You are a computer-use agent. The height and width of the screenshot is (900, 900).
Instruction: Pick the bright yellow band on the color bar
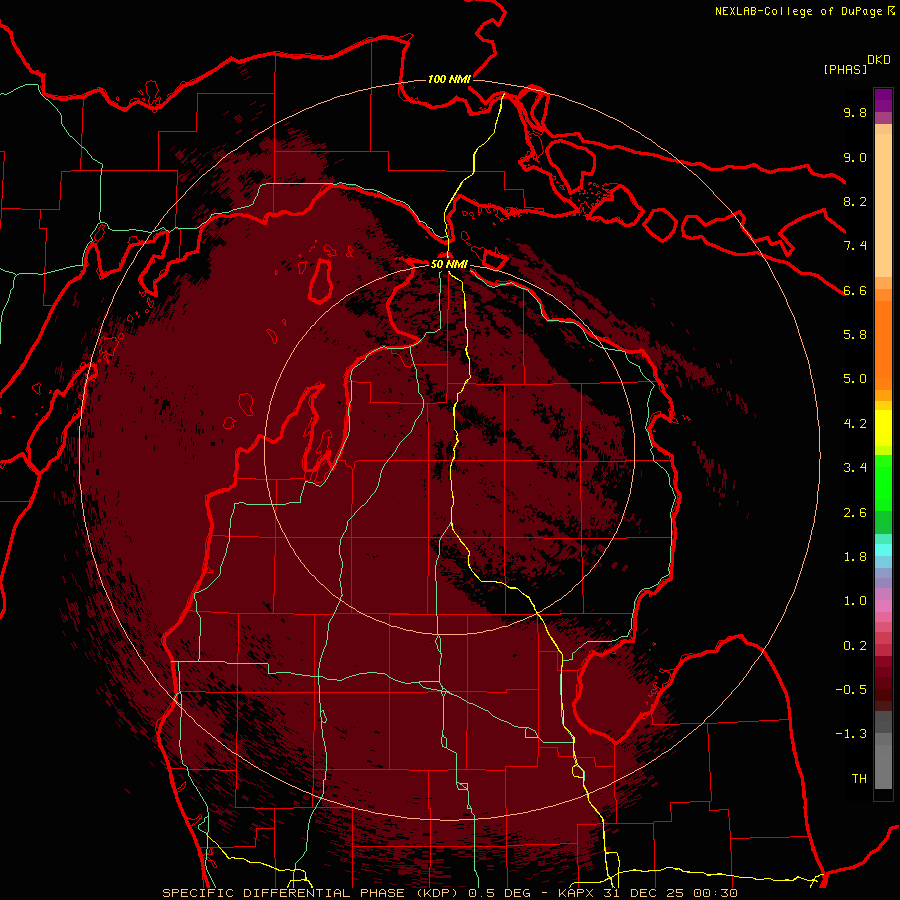(883, 428)
